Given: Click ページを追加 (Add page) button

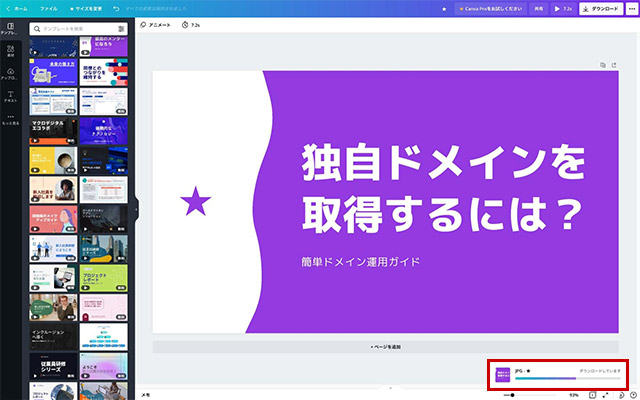Looking at the screenshot, I should [x=386, y=347].
